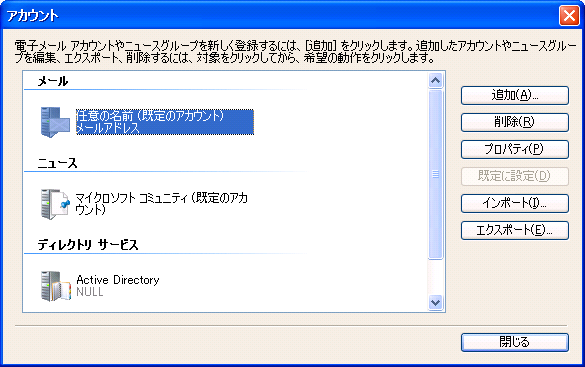Screen dimensions: 585x367
Task: Open プロパティ(P) for the selected account
Action: click(515, 149)
